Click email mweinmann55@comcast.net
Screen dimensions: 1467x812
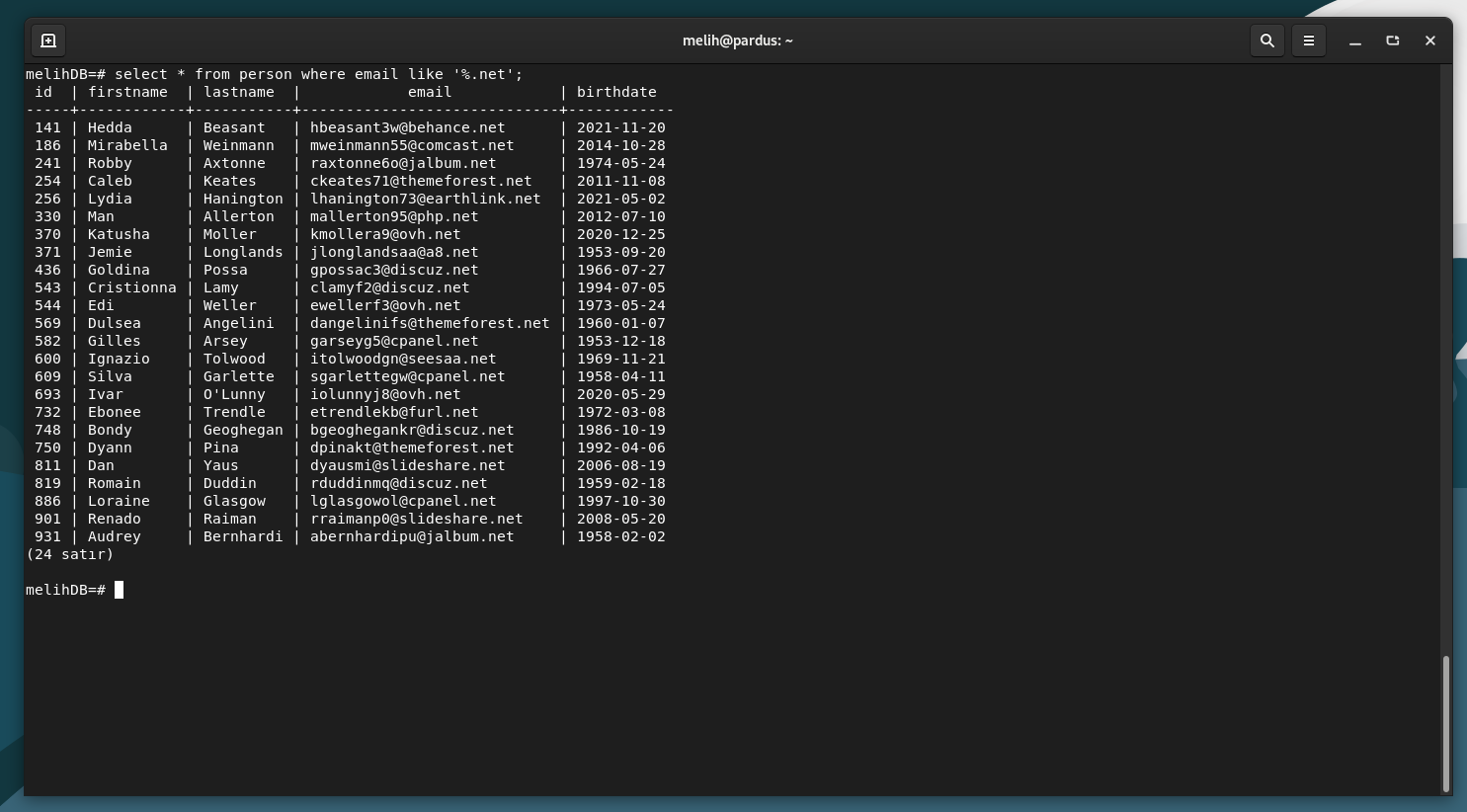(x=412, y=145)
